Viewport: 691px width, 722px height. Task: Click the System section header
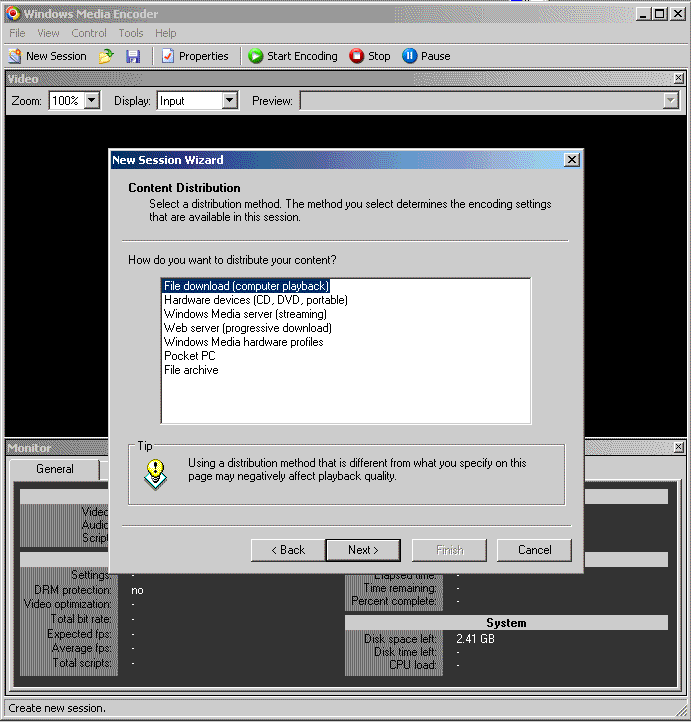(506, 623)
